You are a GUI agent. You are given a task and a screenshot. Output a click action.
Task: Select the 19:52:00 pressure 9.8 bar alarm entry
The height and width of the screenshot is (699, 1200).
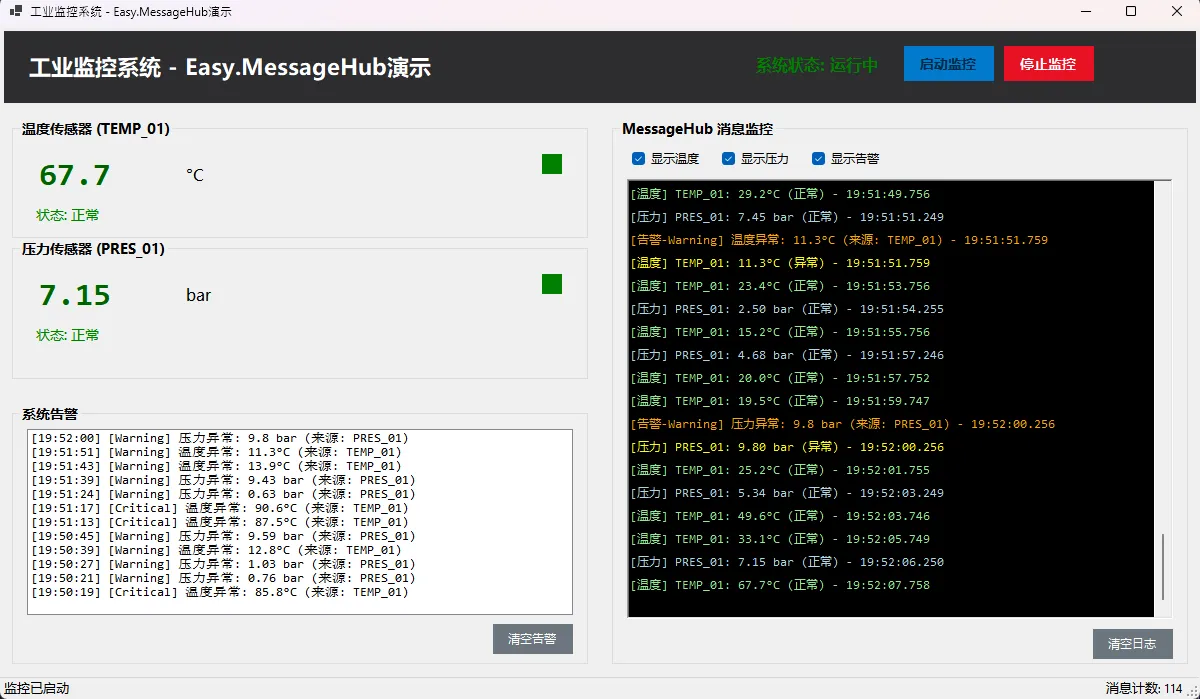[x=220, y=438]
